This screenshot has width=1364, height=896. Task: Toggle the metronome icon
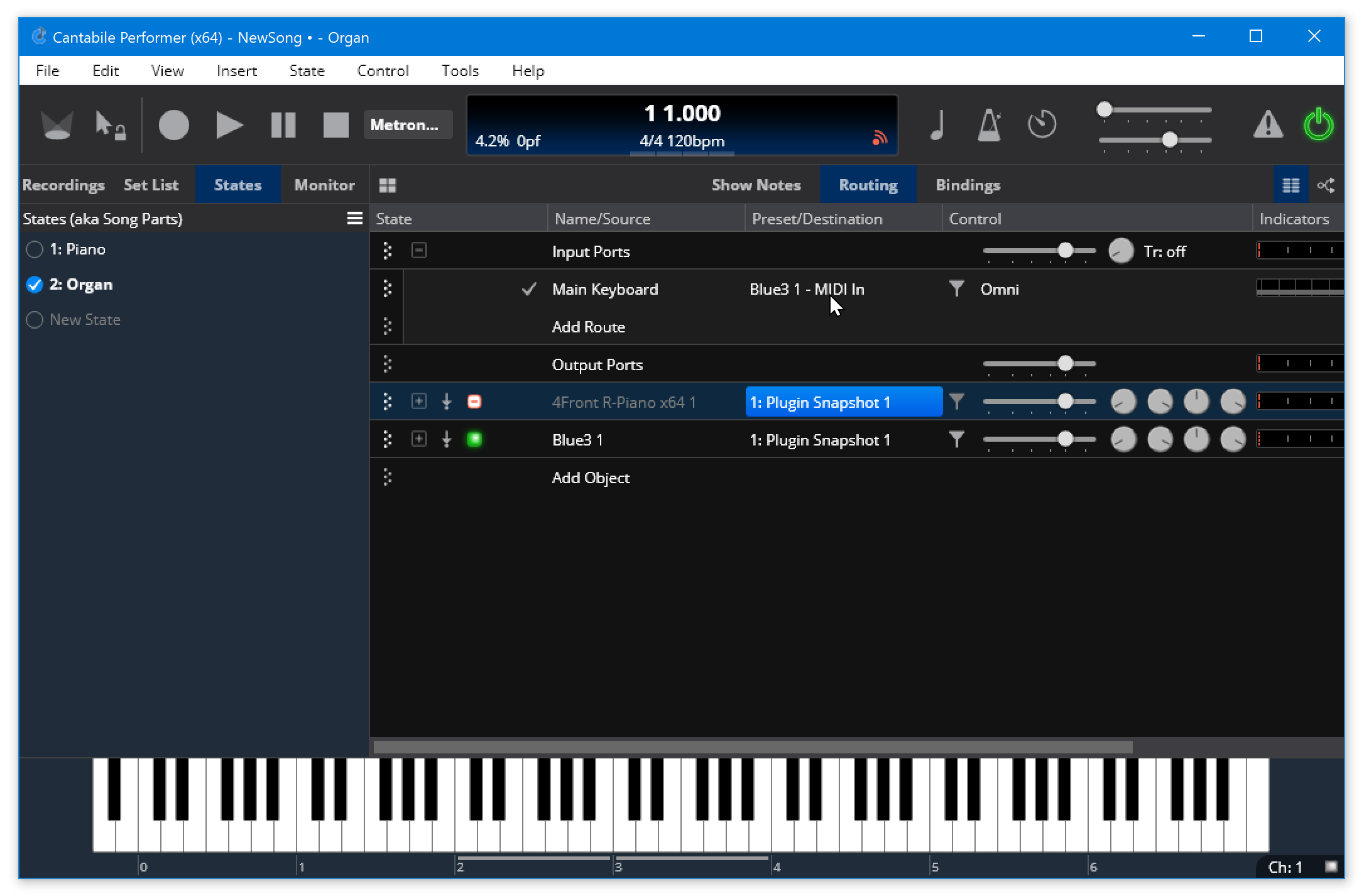pyautogui.click(x=990, y=124)
